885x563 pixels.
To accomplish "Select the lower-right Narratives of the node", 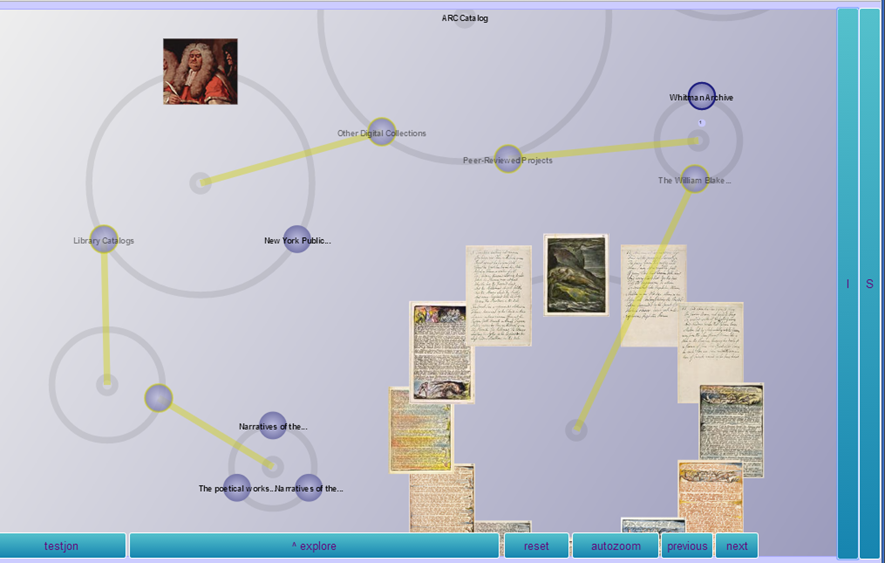I will [x=309, y=488].
